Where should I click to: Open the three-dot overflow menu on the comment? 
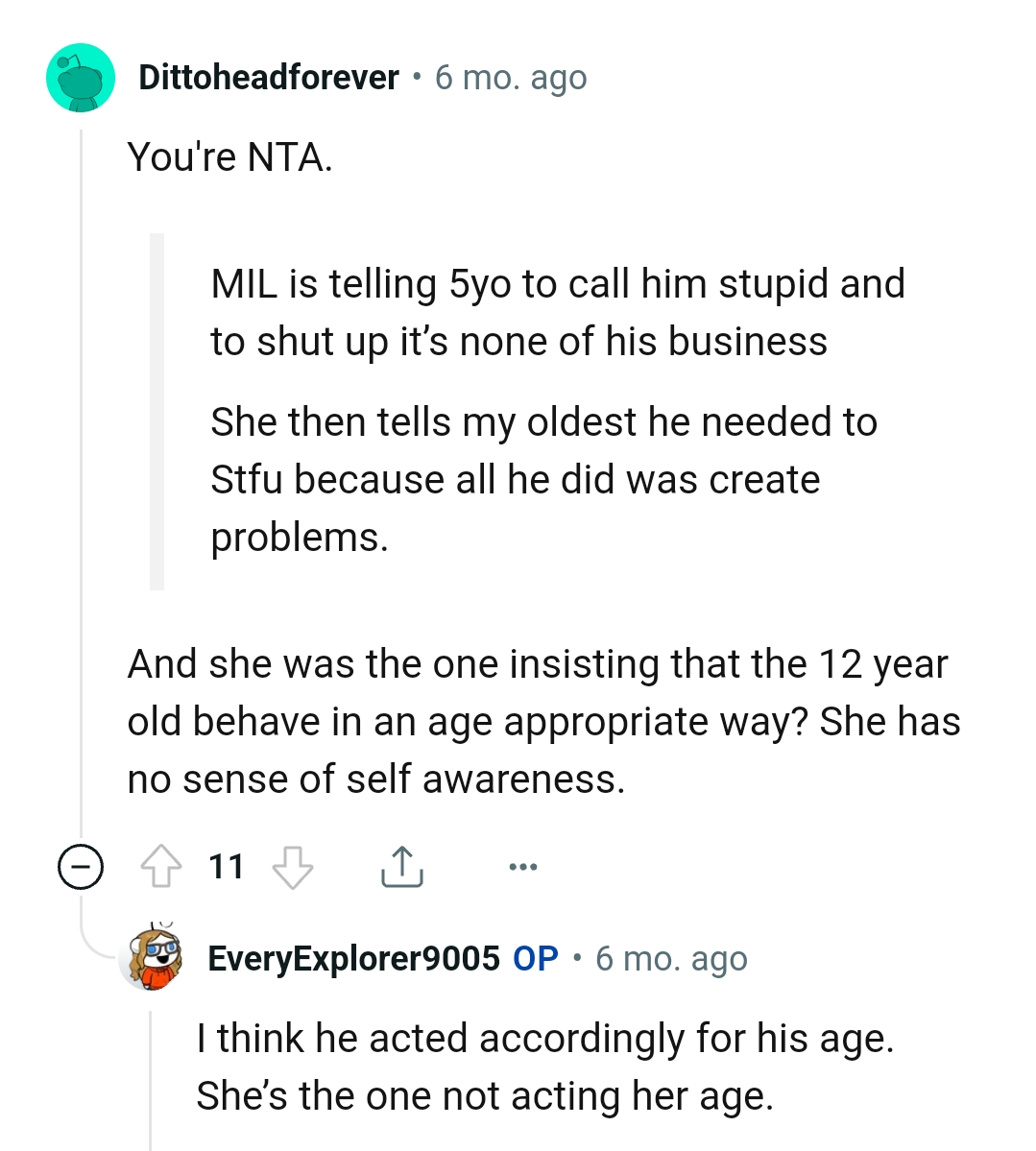(521, 865)
